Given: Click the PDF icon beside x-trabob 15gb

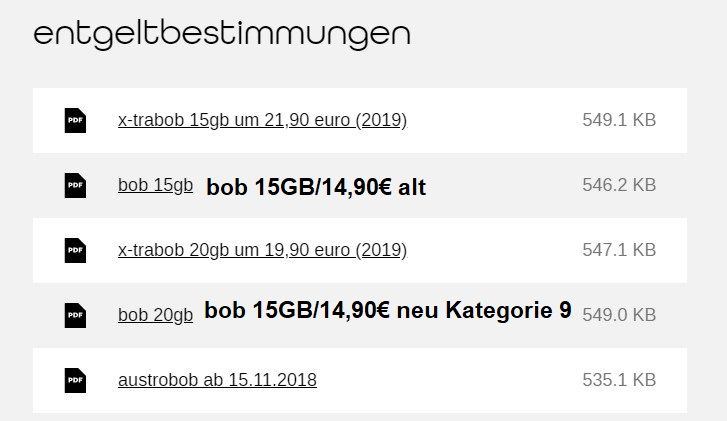Looking at the screenshot, I should [75, 120].
